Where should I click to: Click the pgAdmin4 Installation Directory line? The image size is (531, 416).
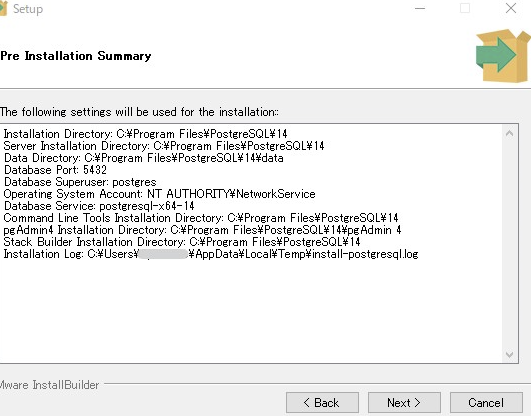coord(202,230)
